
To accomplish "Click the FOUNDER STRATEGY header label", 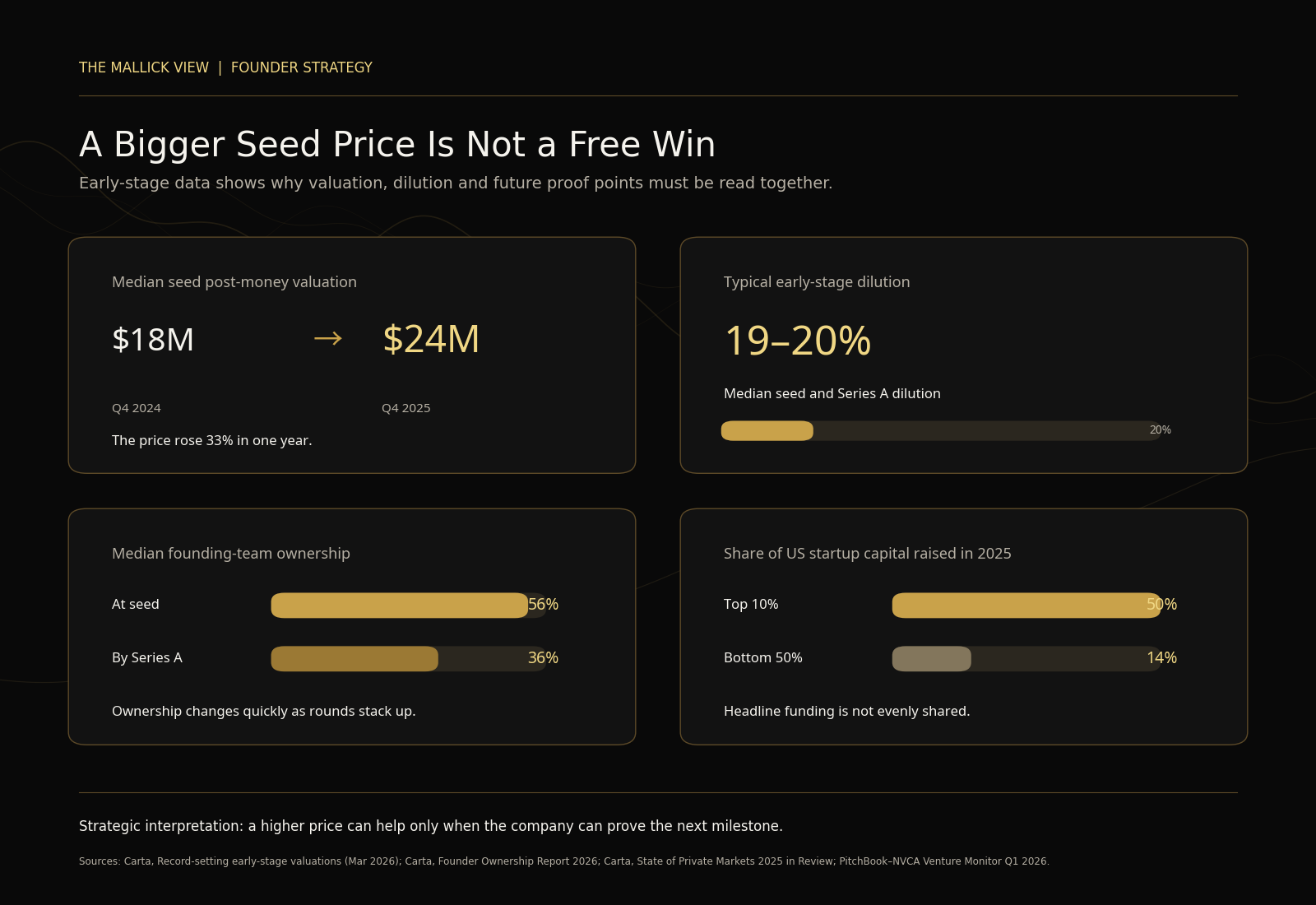I will click(301, 67).
